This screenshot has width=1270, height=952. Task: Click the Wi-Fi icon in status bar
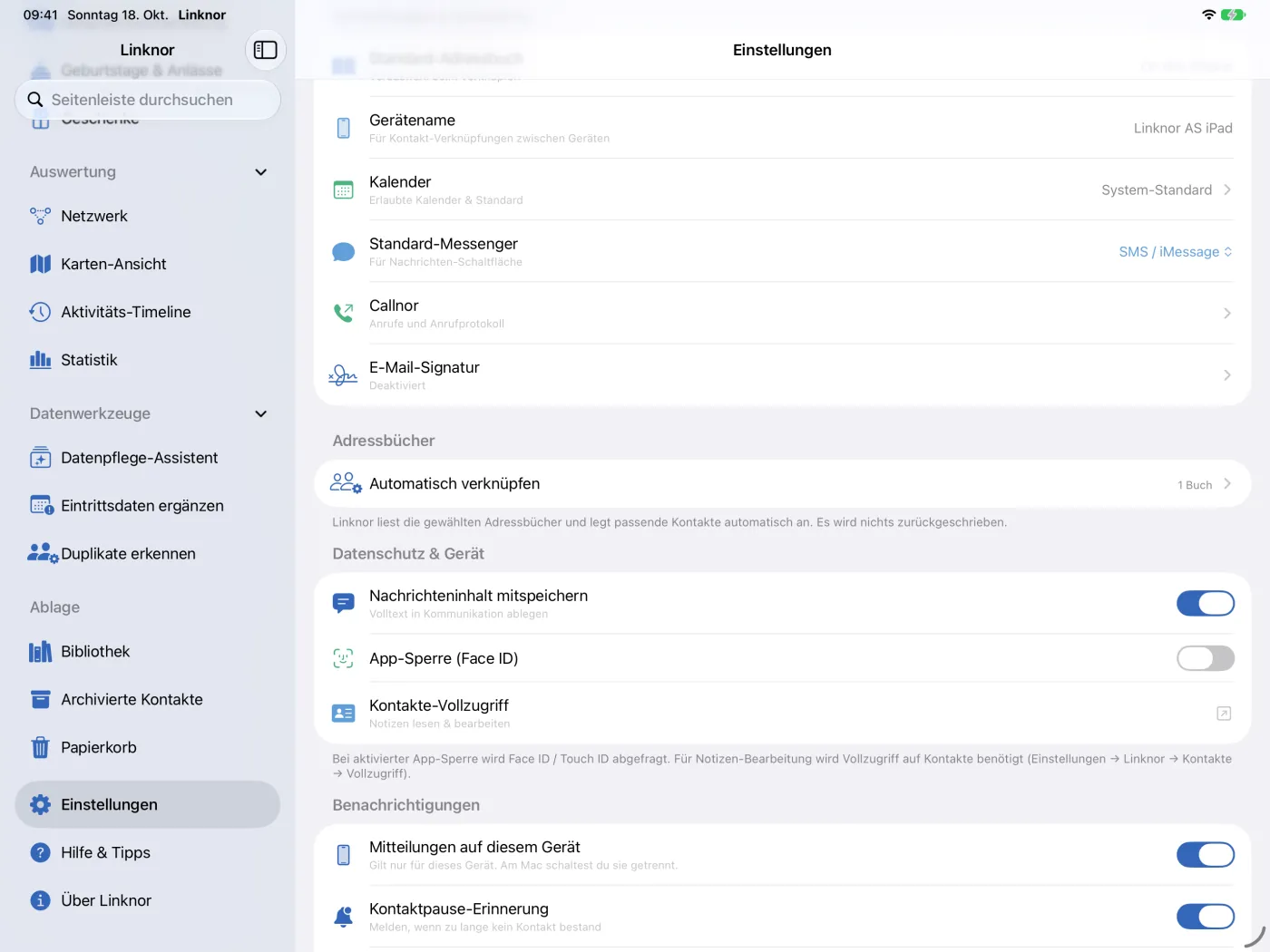[1208, 15]
